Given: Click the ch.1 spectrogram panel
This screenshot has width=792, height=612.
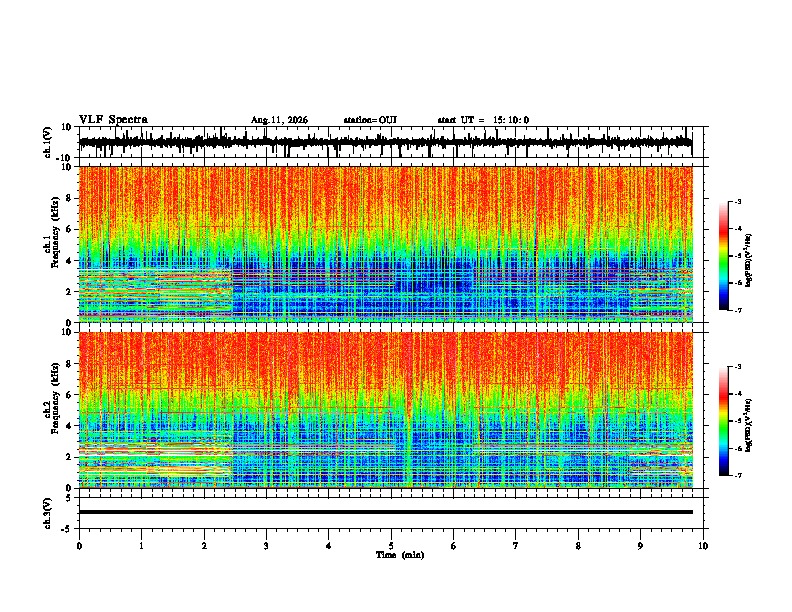Looking at the screenshot, I should (385, 244).
